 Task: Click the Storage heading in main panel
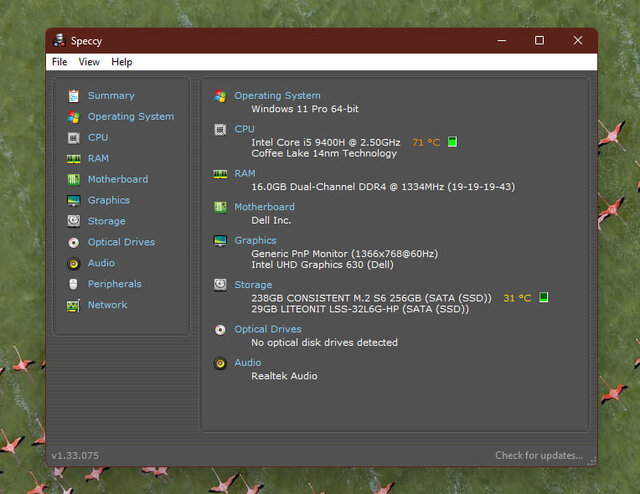[253, 285]
